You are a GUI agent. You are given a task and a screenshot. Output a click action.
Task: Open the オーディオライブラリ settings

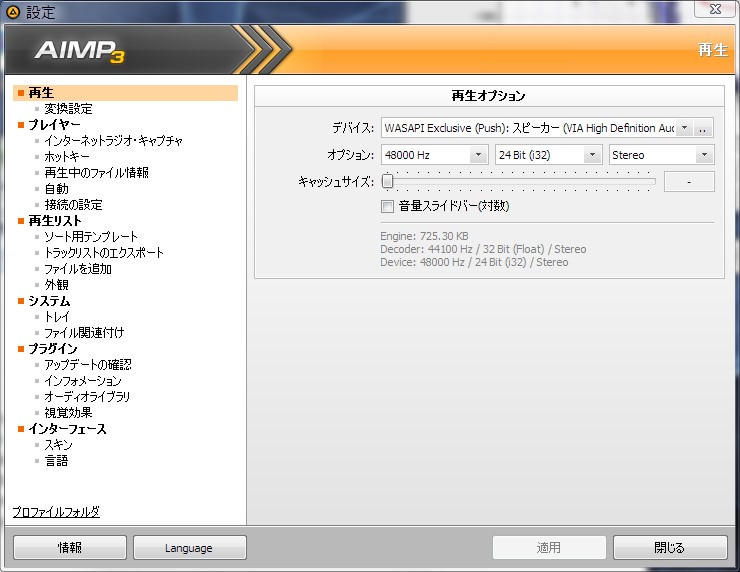point(87,397)
